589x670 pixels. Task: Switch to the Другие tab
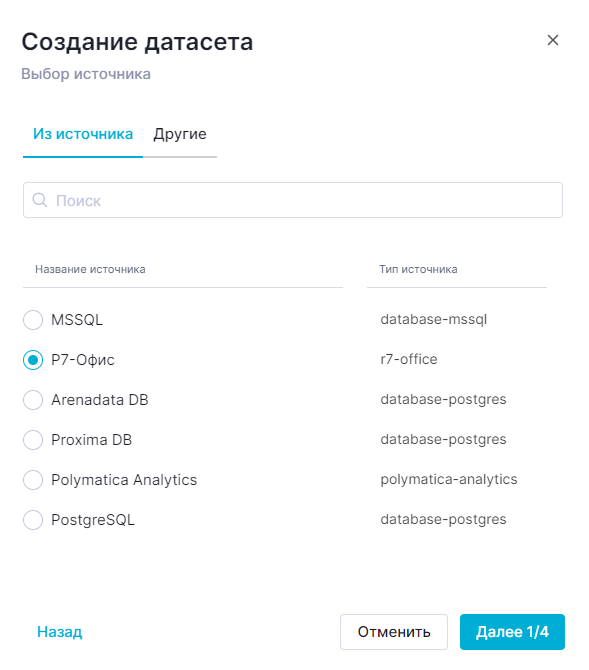[x=180, y=134]
